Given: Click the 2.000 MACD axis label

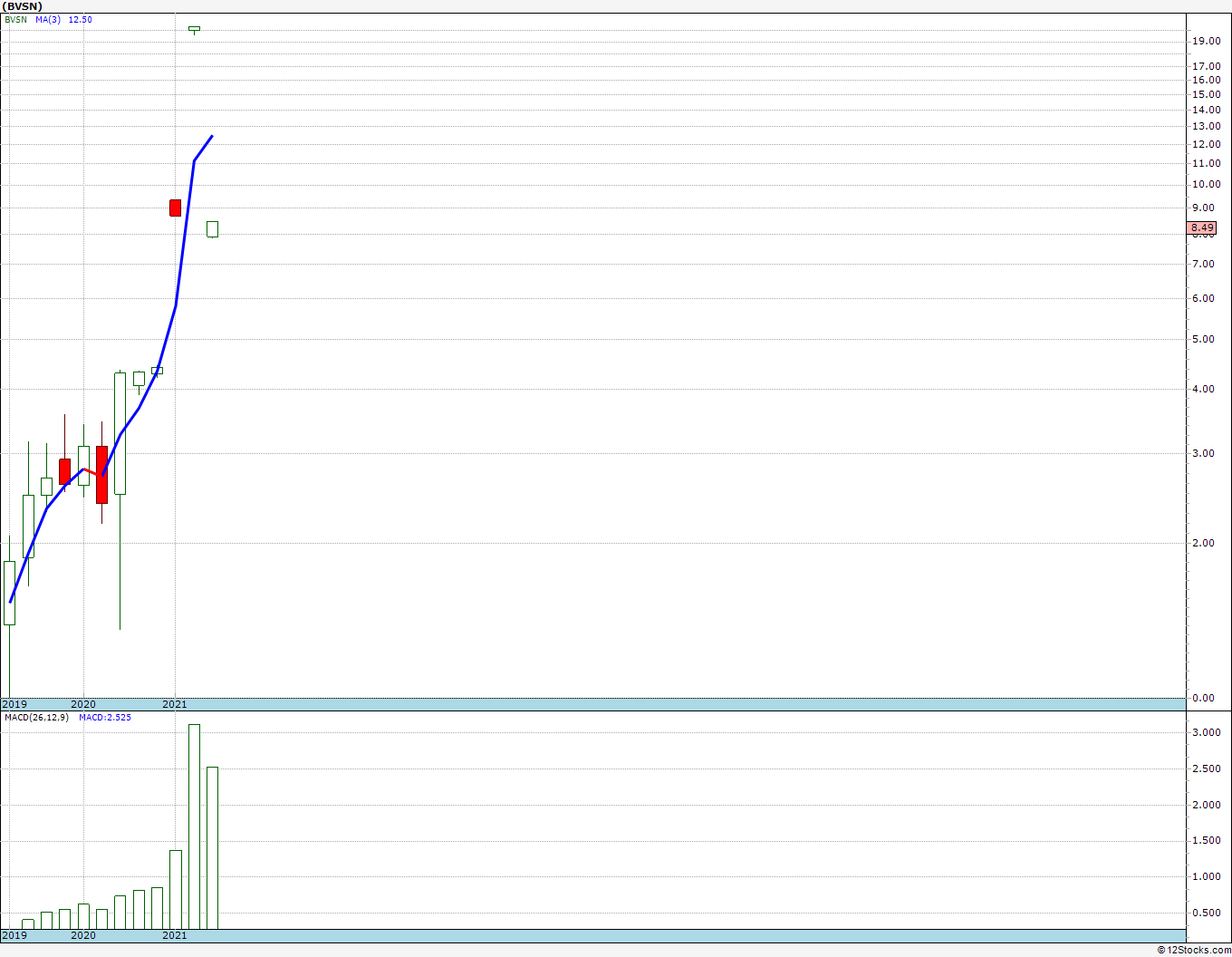Looking at the screenshot, I should (x=1206, y=805).
